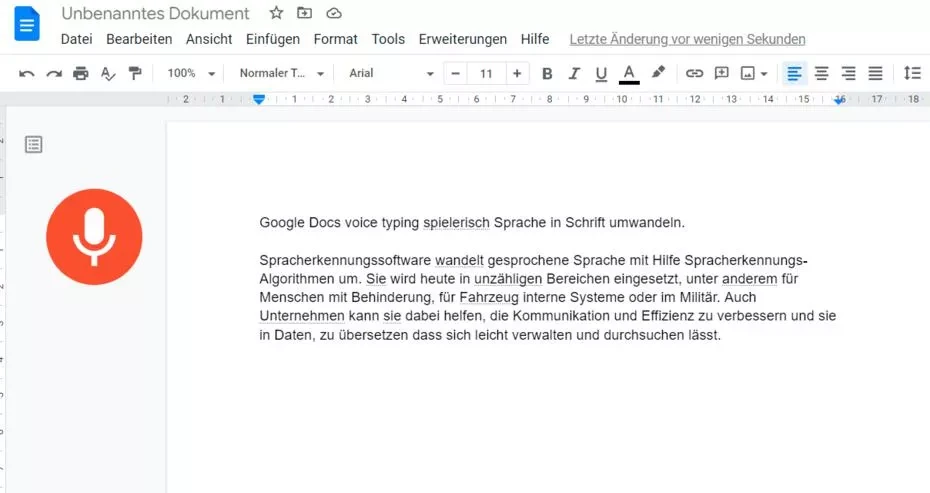Open the text color picker
The image size is (930, 493).
[629, 74]
